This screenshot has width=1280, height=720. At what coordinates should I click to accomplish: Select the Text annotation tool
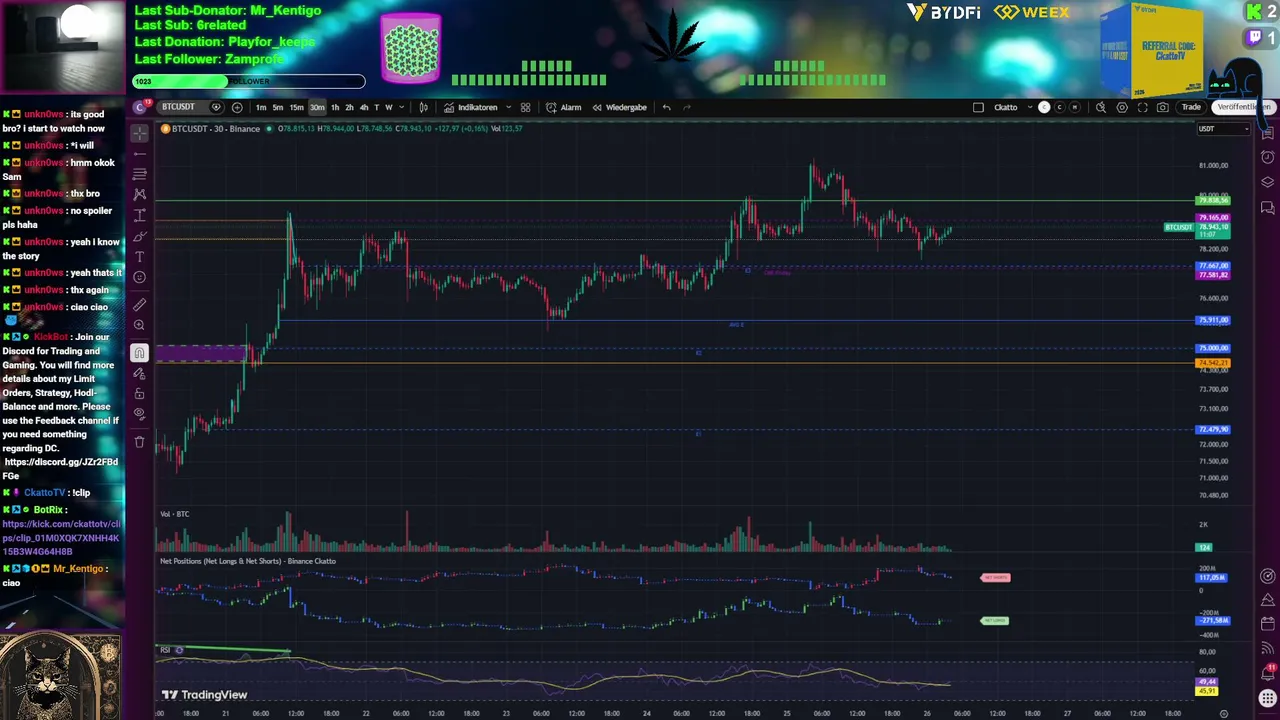click(140, 257)
